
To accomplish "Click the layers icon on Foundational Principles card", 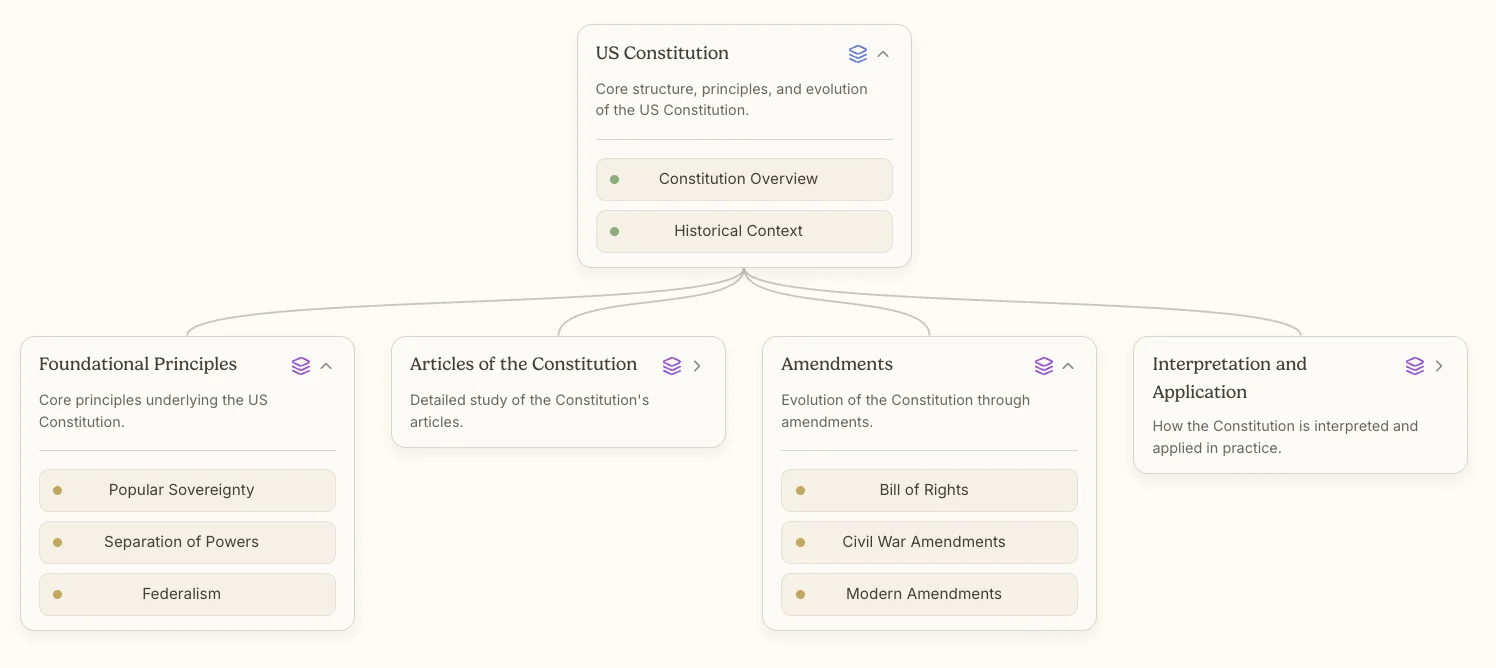I will tap(301, 366).
